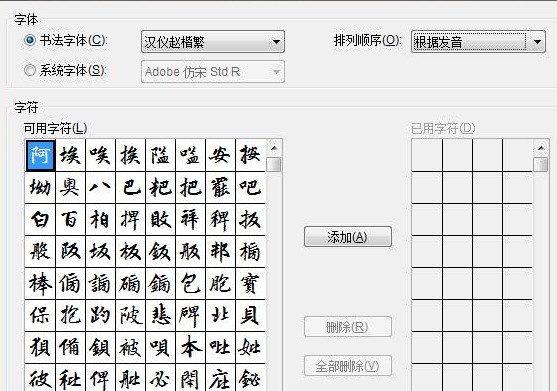Select the character 板 in available list
Viewport: 557px width, 391px height.
[x=130, y=251]
